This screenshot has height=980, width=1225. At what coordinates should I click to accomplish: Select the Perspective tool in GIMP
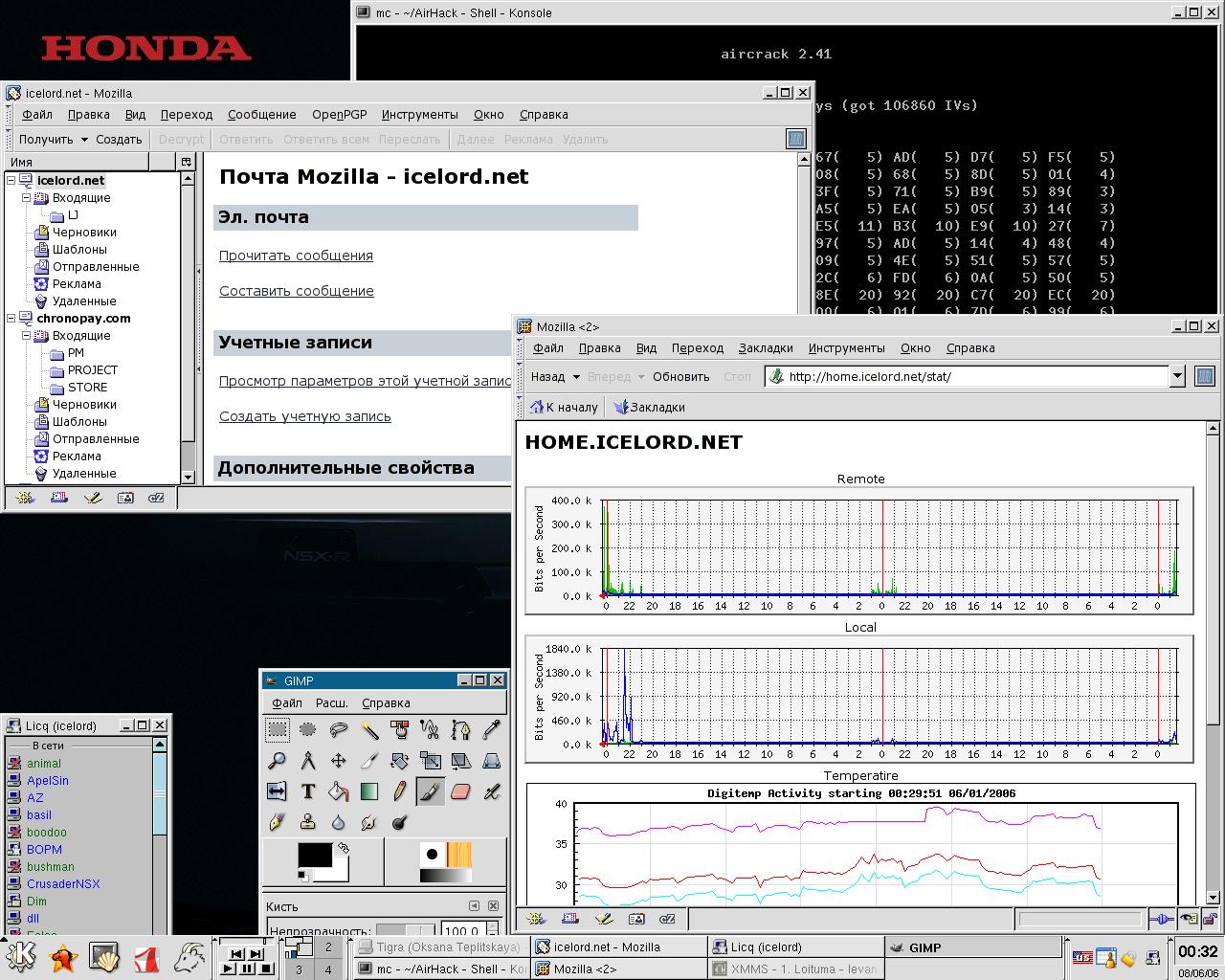click(491, 761)
